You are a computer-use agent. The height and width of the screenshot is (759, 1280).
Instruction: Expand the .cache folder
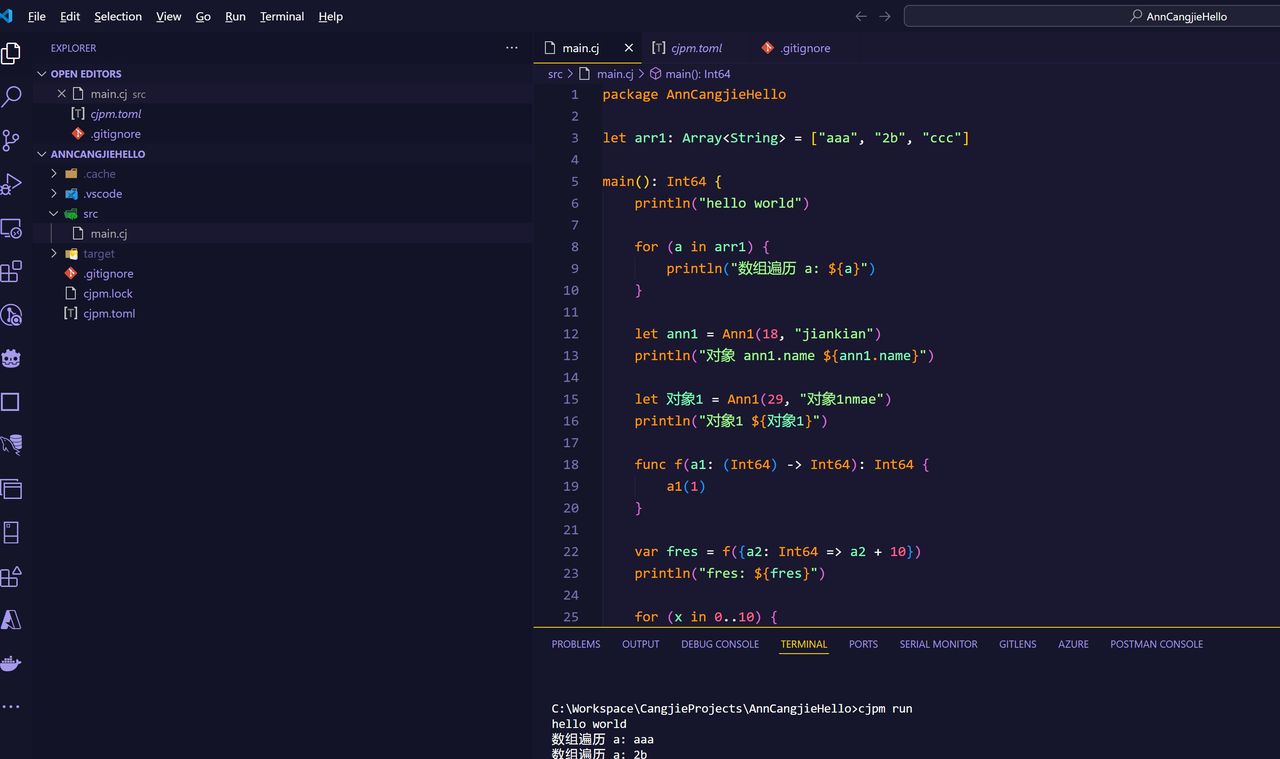tap(99, 174)
